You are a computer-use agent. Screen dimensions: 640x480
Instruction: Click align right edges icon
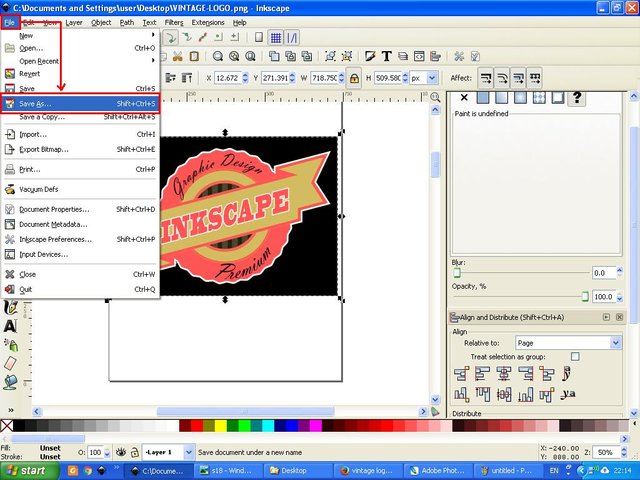coord(525,374)
